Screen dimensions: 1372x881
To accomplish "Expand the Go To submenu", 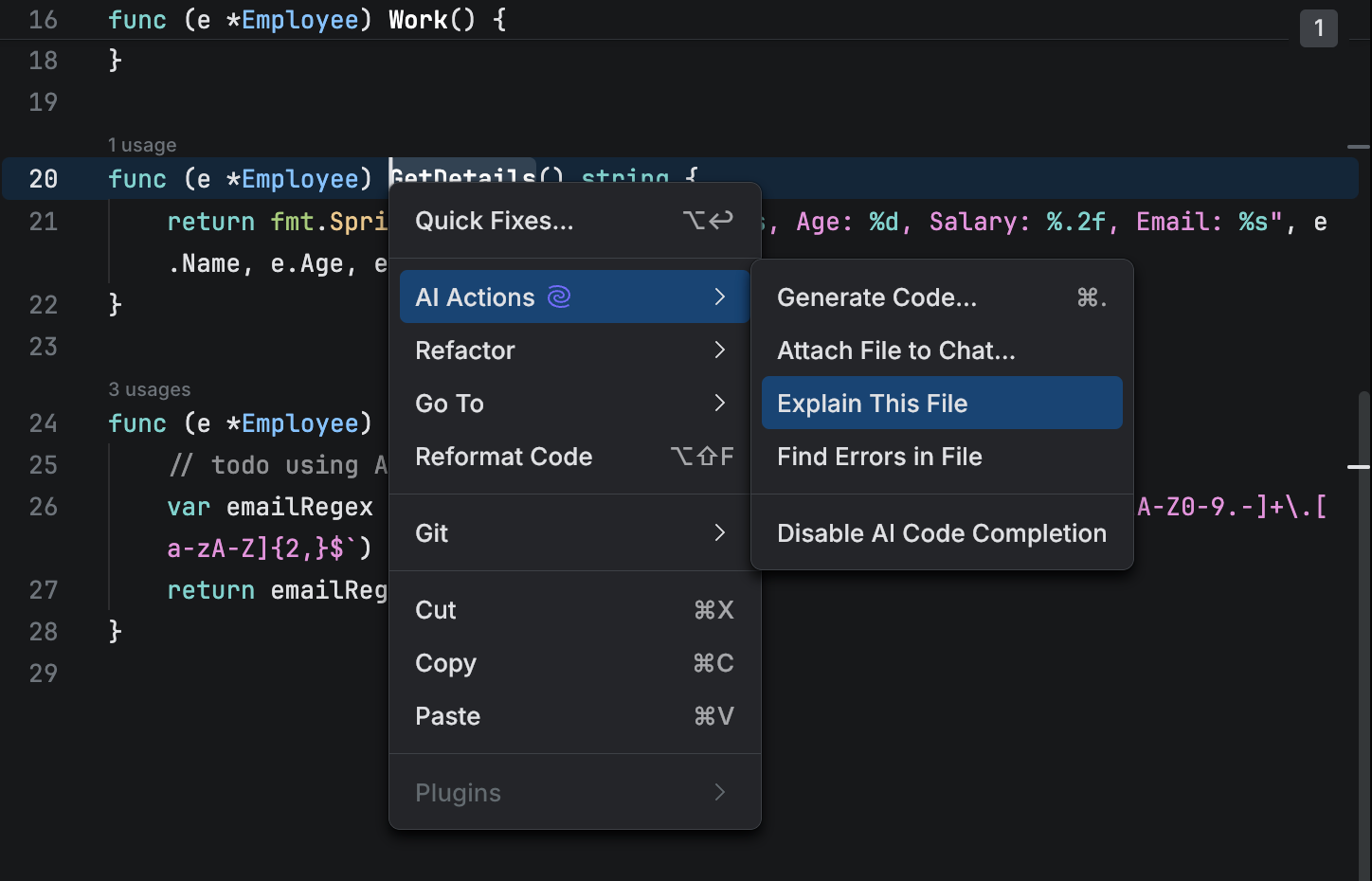I will pyautogui.click(x=449, y=403).
